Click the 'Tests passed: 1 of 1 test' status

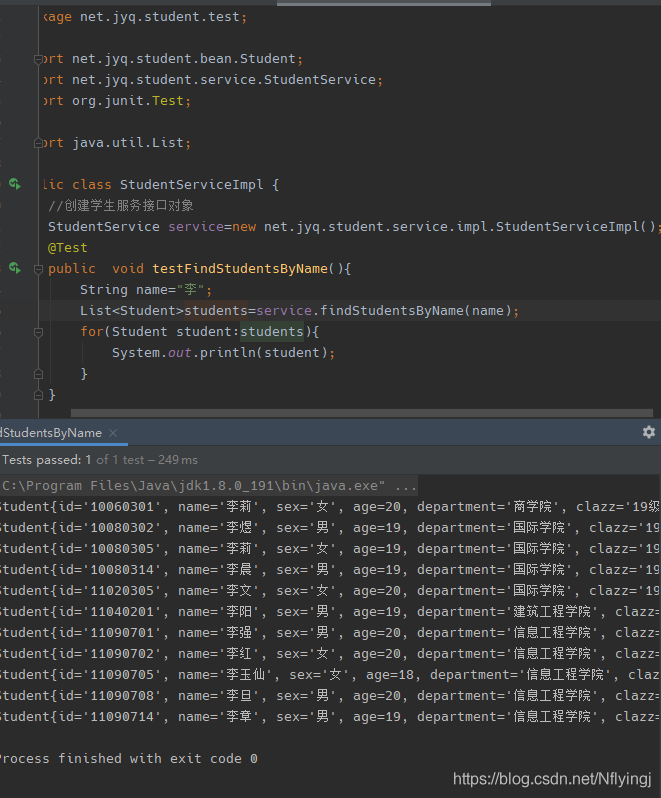pyautogui.click(x=100, y=460)
